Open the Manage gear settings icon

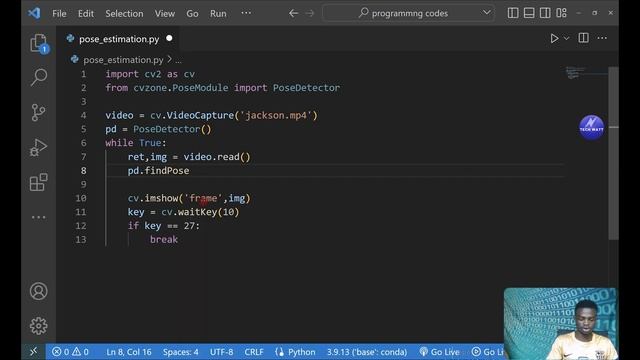coord(39,326)
